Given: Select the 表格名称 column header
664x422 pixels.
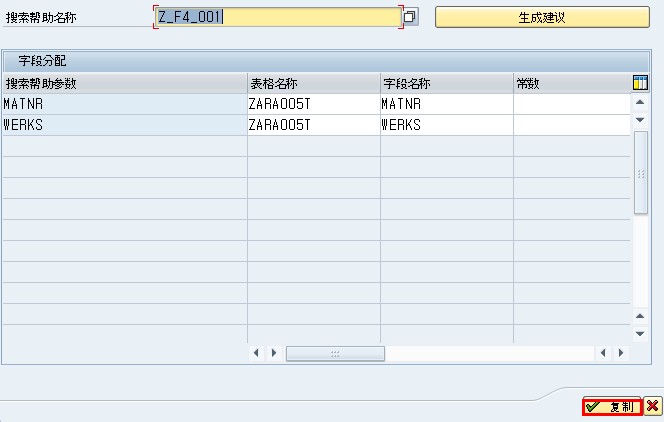Looking at the screenshot, I should (x=314, y=83).
